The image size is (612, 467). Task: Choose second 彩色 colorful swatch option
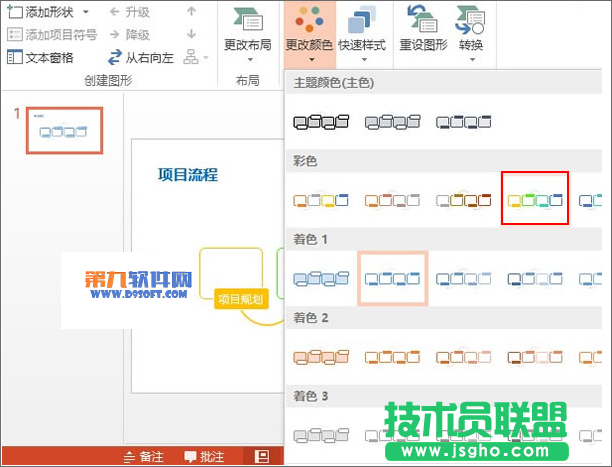coord(392,200)
